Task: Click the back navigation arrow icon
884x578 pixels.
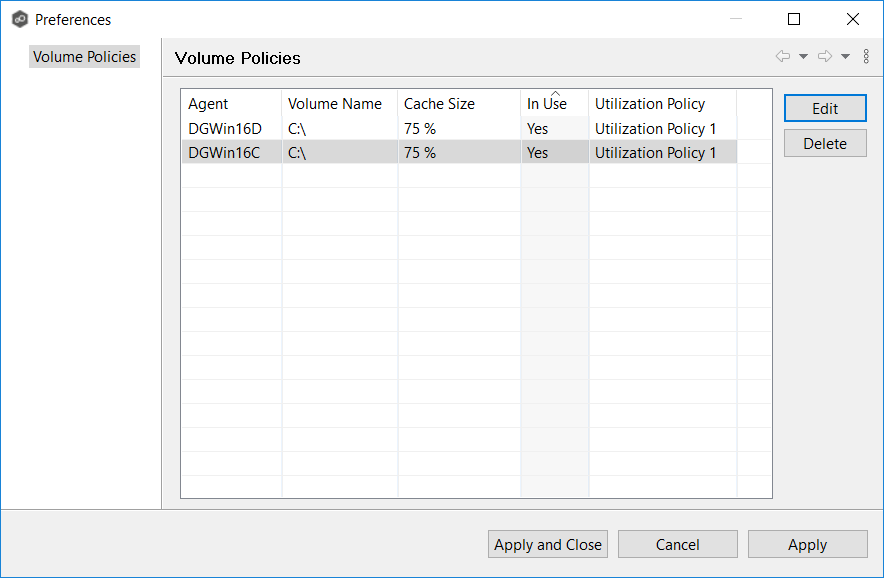Action: pyautogui.click(x=783, y=57)
